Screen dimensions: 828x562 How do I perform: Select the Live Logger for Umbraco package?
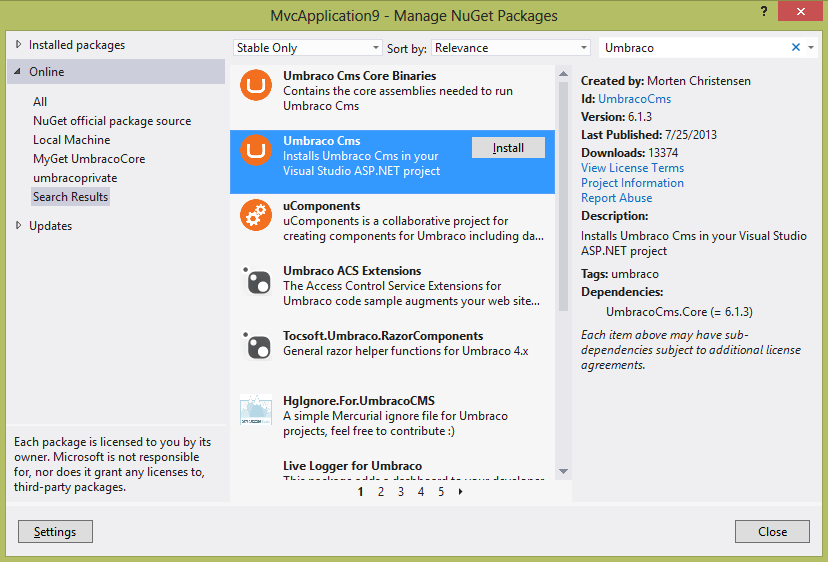[392, 467]
